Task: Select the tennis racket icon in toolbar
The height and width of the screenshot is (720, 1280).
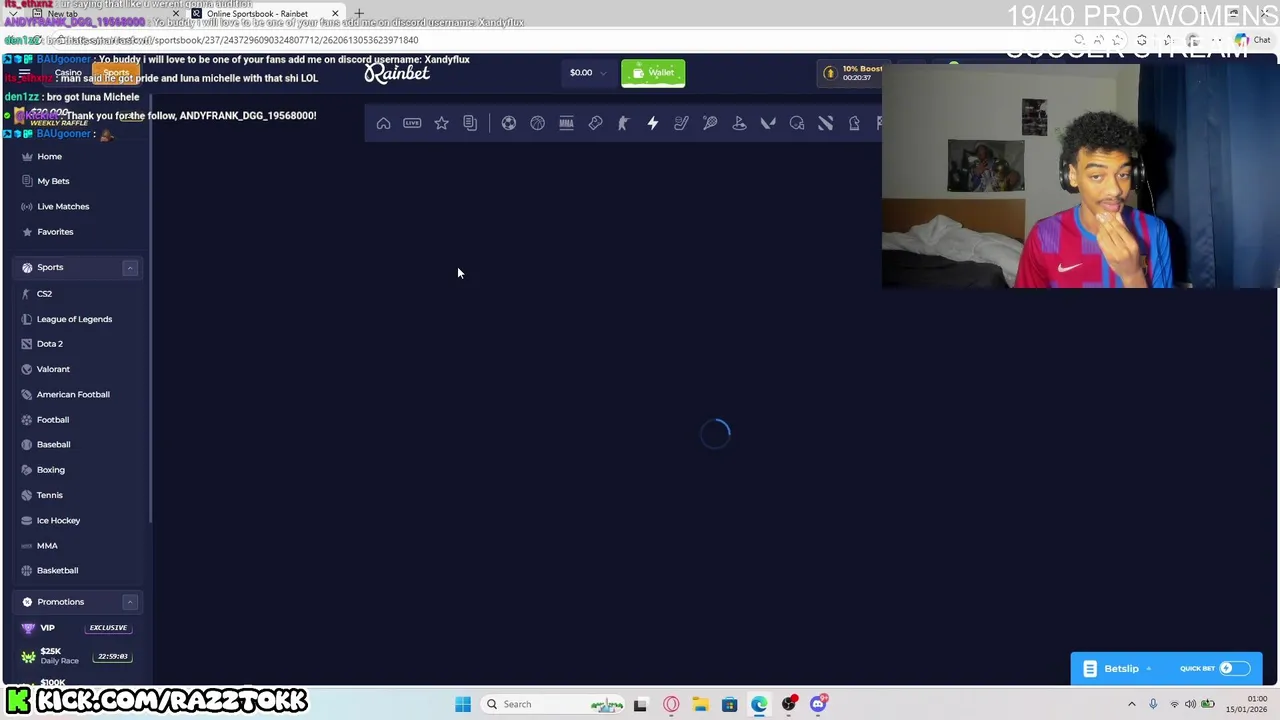Action: pos(710,123)
